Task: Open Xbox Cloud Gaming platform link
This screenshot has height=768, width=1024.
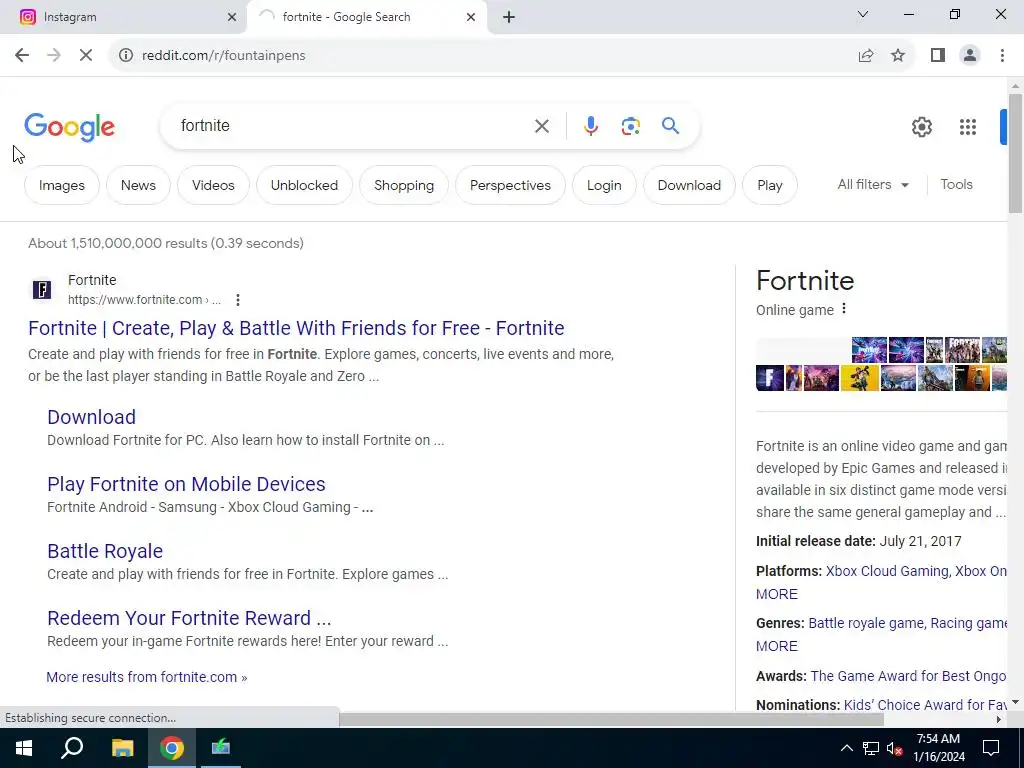Action: [887, 571]
